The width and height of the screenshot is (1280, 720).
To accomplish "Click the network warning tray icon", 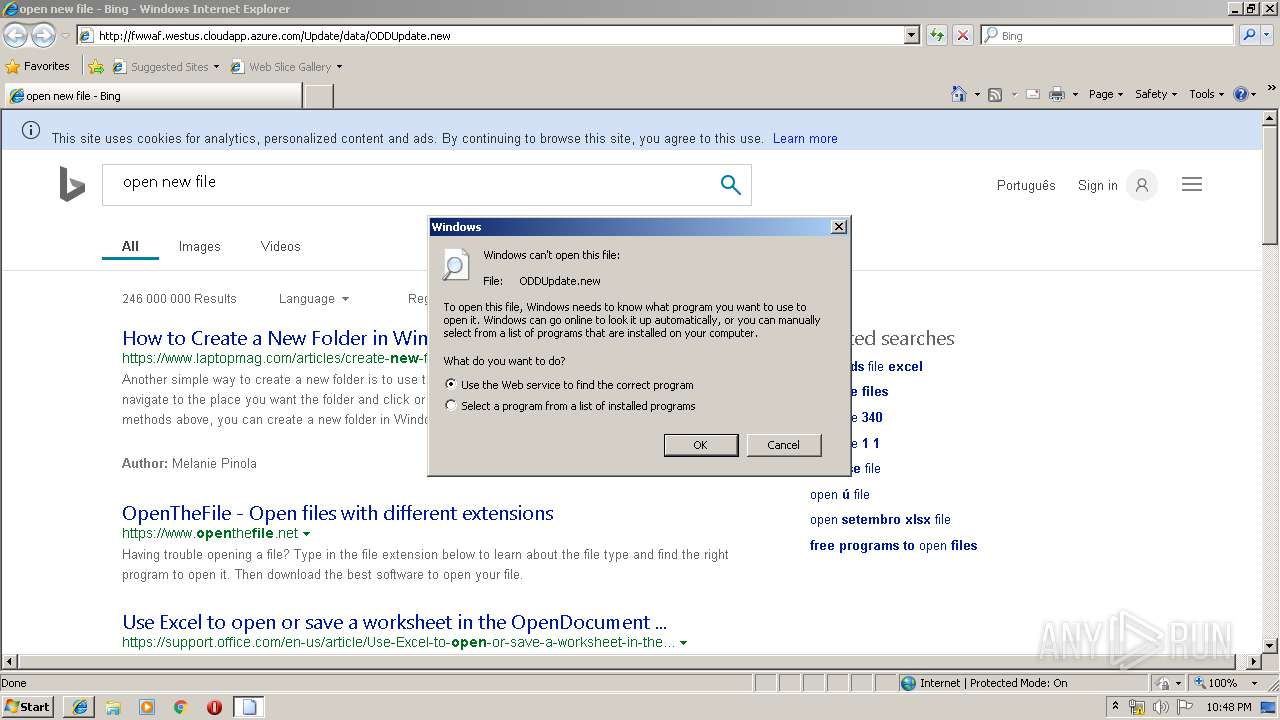I will tap(1137, 707).
